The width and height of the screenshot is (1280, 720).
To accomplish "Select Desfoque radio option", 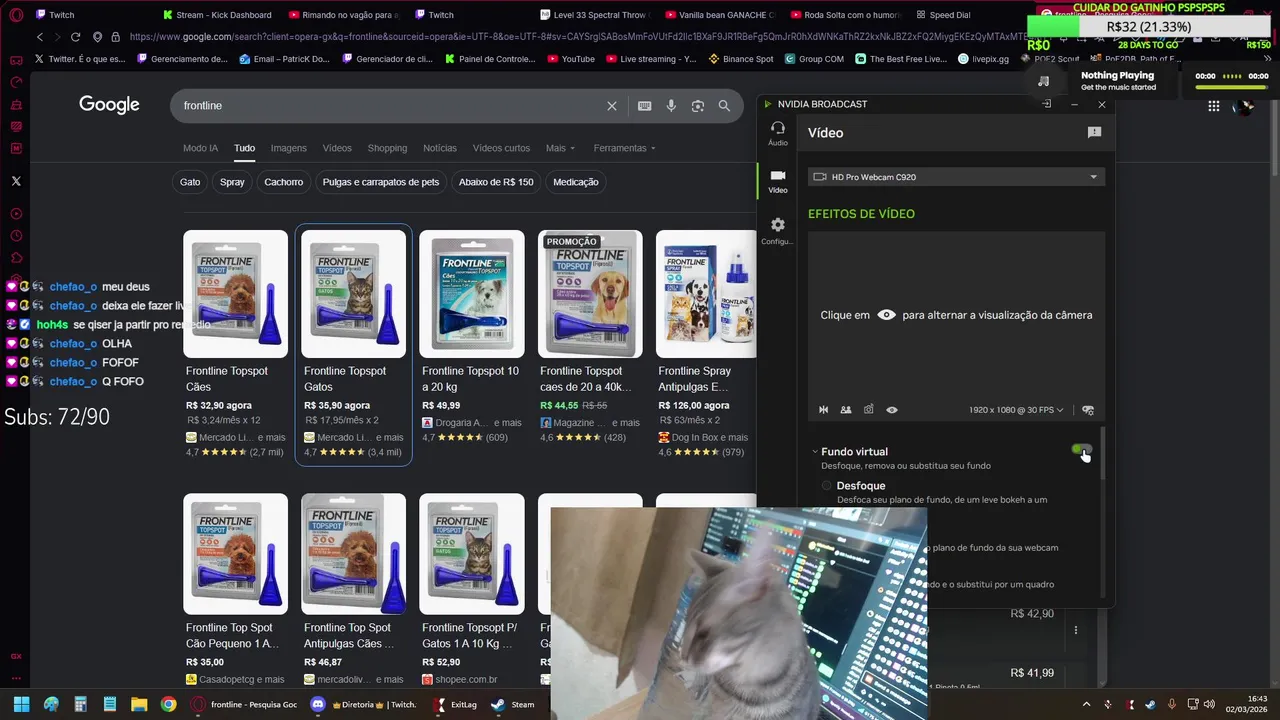I will pos(826,486).
